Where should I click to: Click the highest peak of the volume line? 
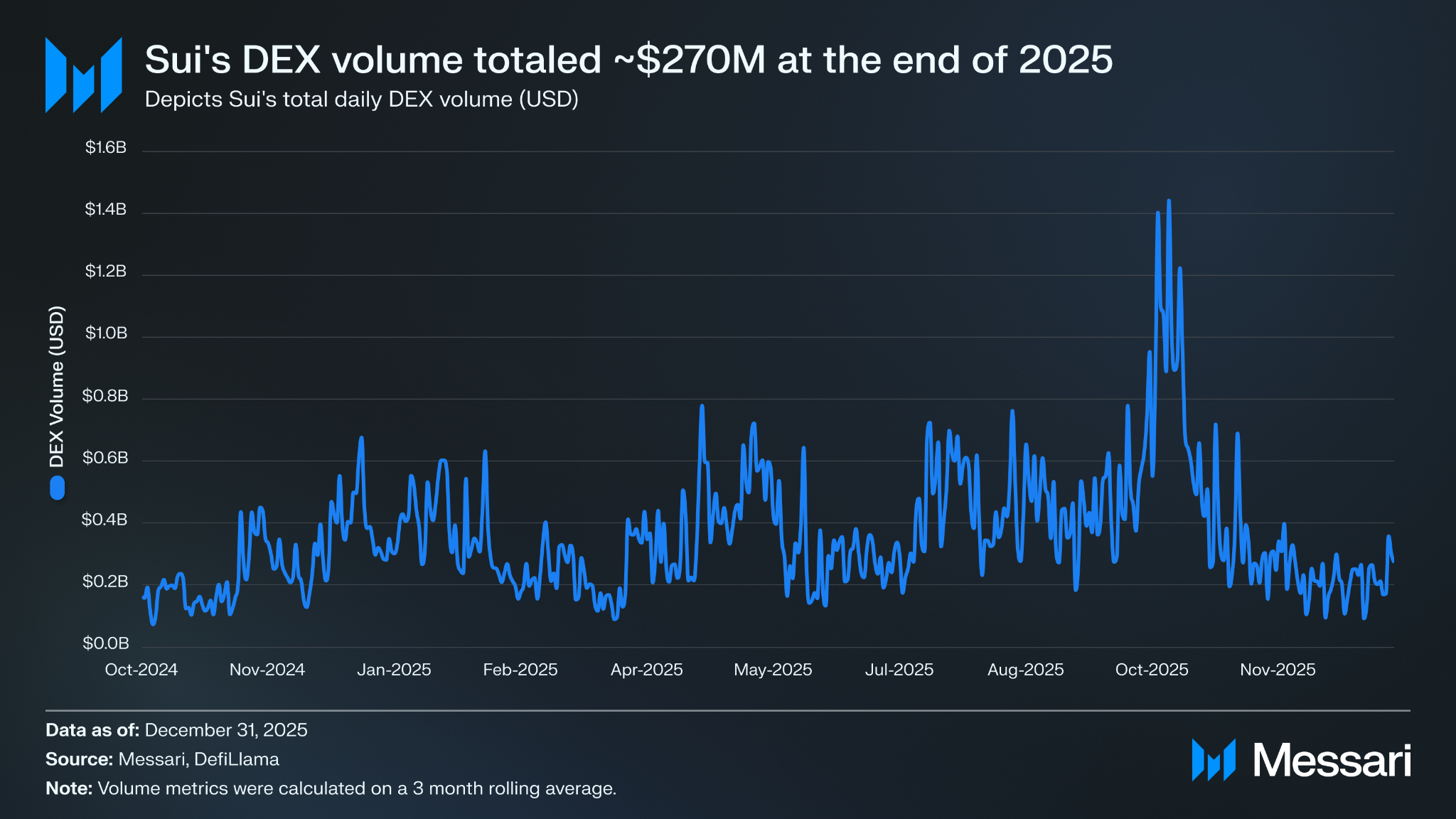pos(1169,202)
